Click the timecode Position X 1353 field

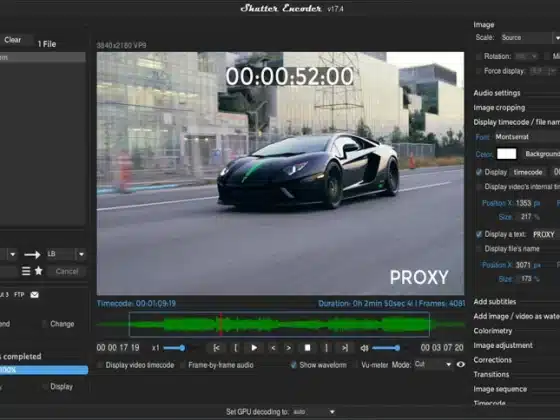click(x=524, y=203)
